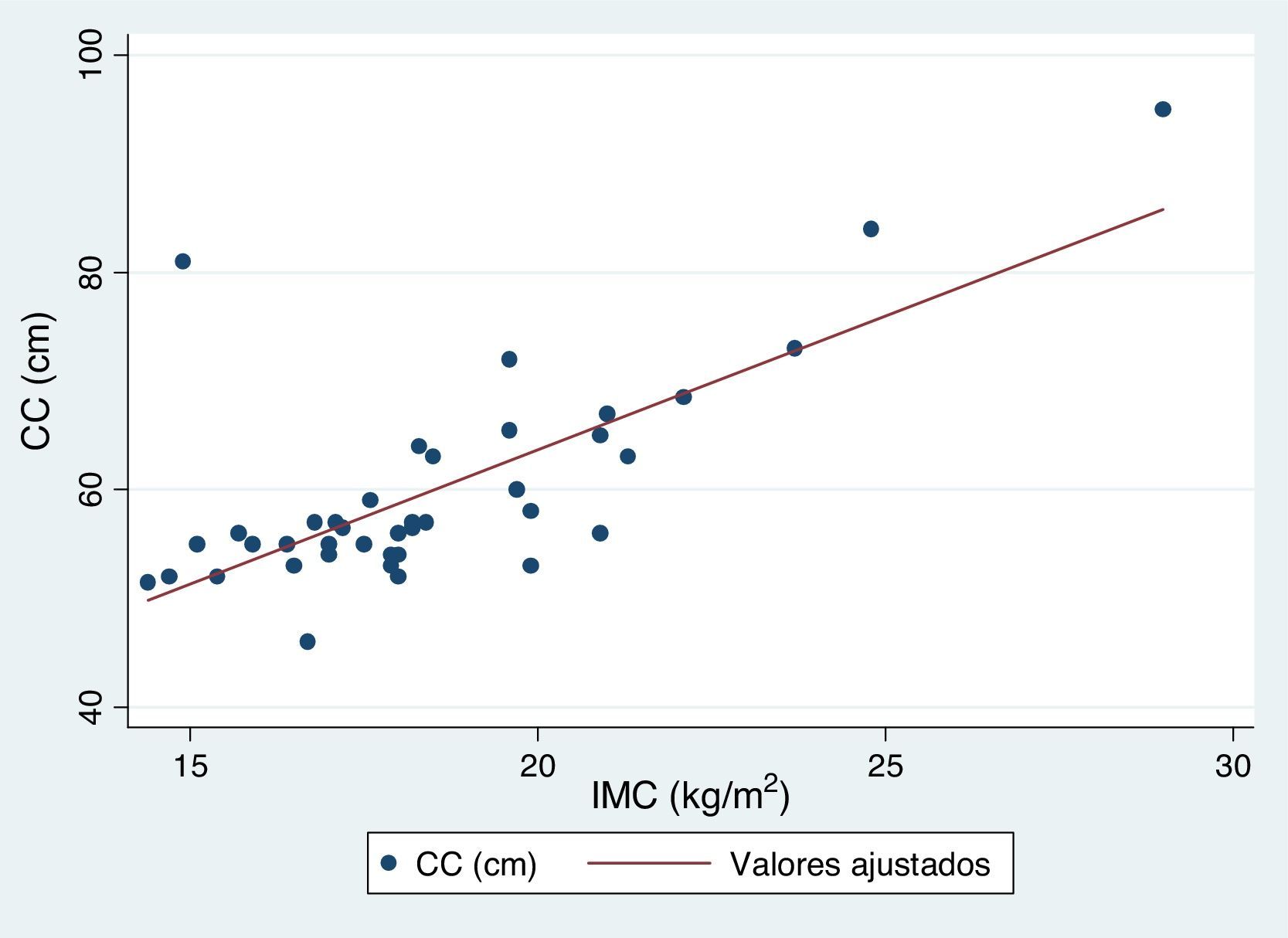Select the data point at CC 84 near IMC 25

[x=871, y=229]
